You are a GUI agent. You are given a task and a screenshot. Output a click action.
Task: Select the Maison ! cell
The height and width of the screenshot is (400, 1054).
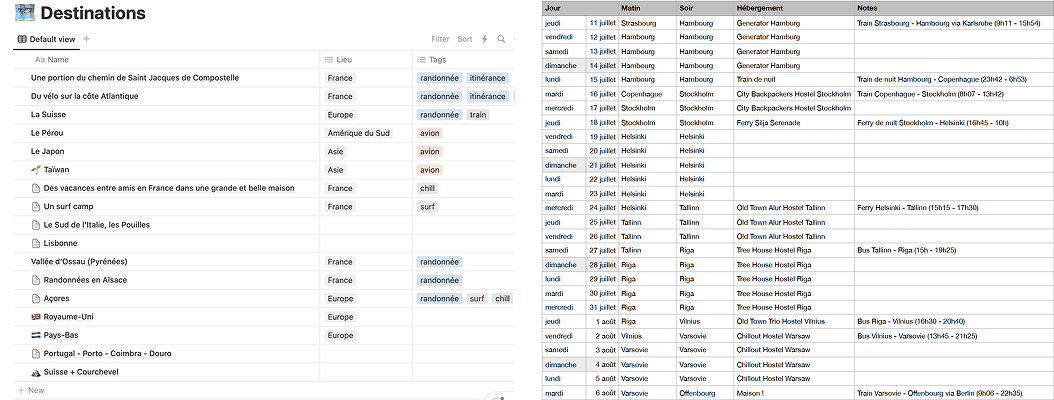coord(794,393)
